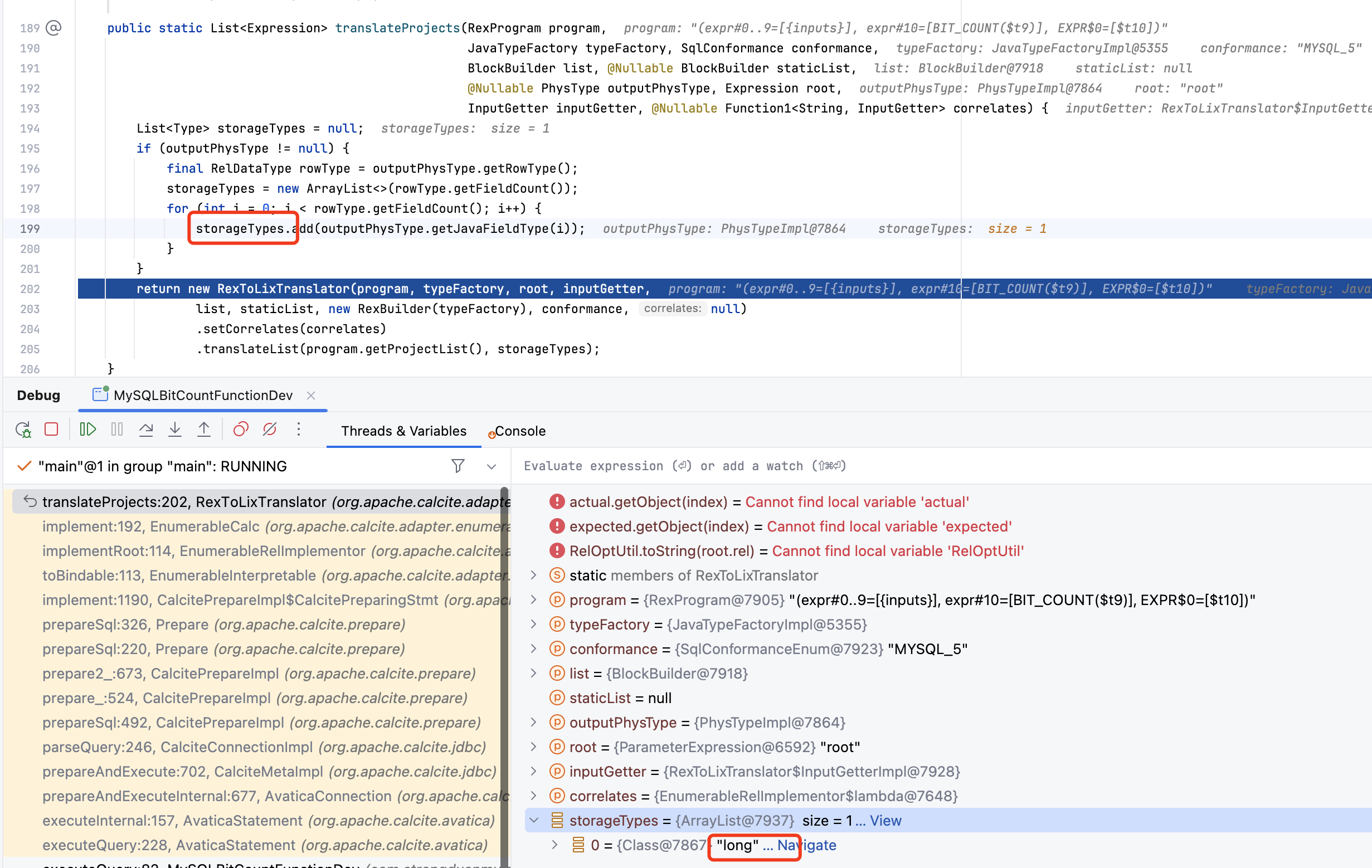Image resolution: width=1372 pixels, height=868 pixels.
Task: Expand static members of RexToLixTranslator
Action: [534, 576]
